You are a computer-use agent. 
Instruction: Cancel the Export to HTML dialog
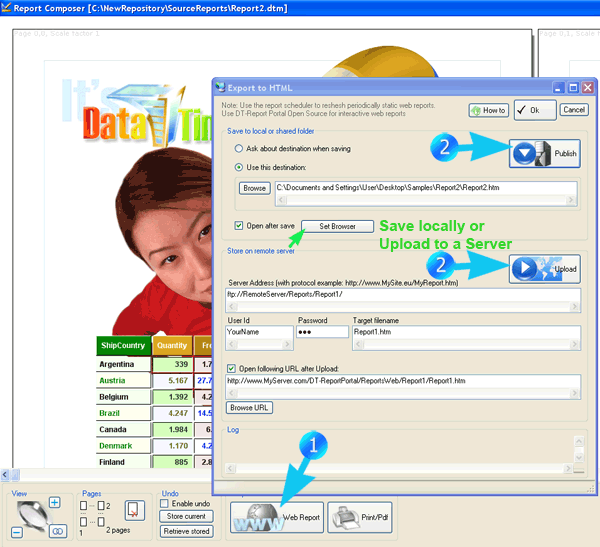tap(574, 110)
